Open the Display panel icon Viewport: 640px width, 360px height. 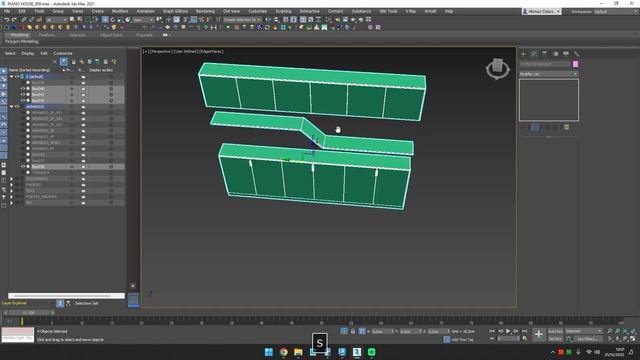566,54
